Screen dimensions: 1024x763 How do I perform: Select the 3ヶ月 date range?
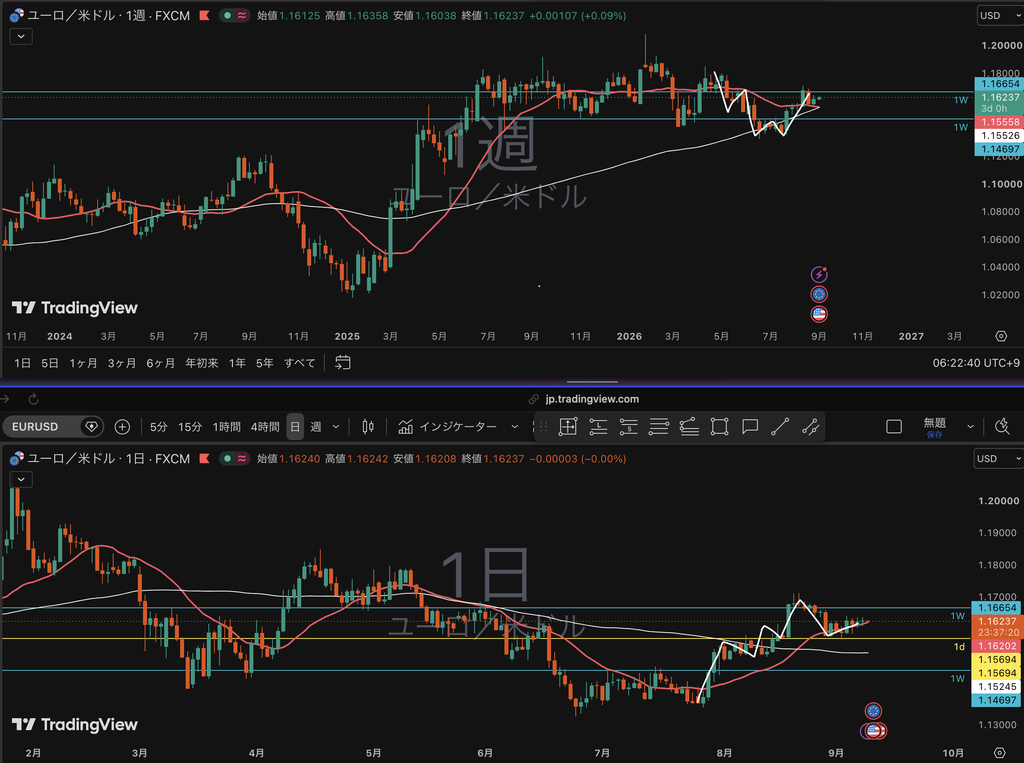tap(121, 363)
